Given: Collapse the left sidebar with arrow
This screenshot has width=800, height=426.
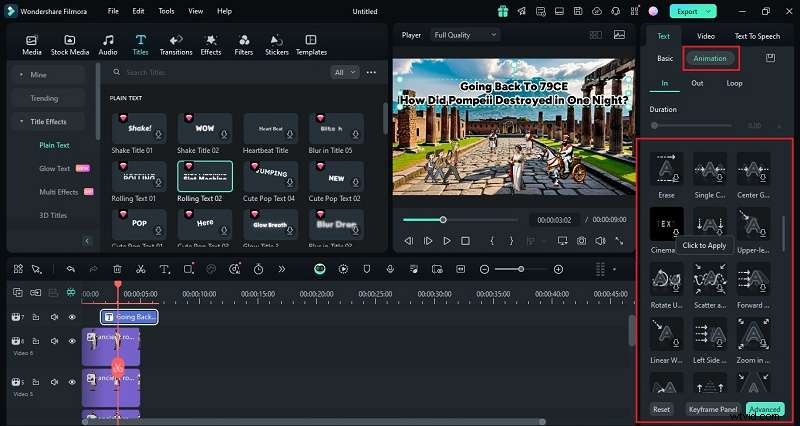Looking at the screenshot, I should coord(87,241).
